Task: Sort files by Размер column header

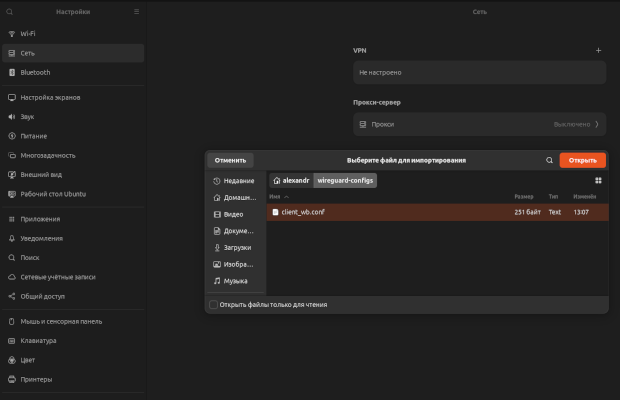Action: click(x=523, y=197)
